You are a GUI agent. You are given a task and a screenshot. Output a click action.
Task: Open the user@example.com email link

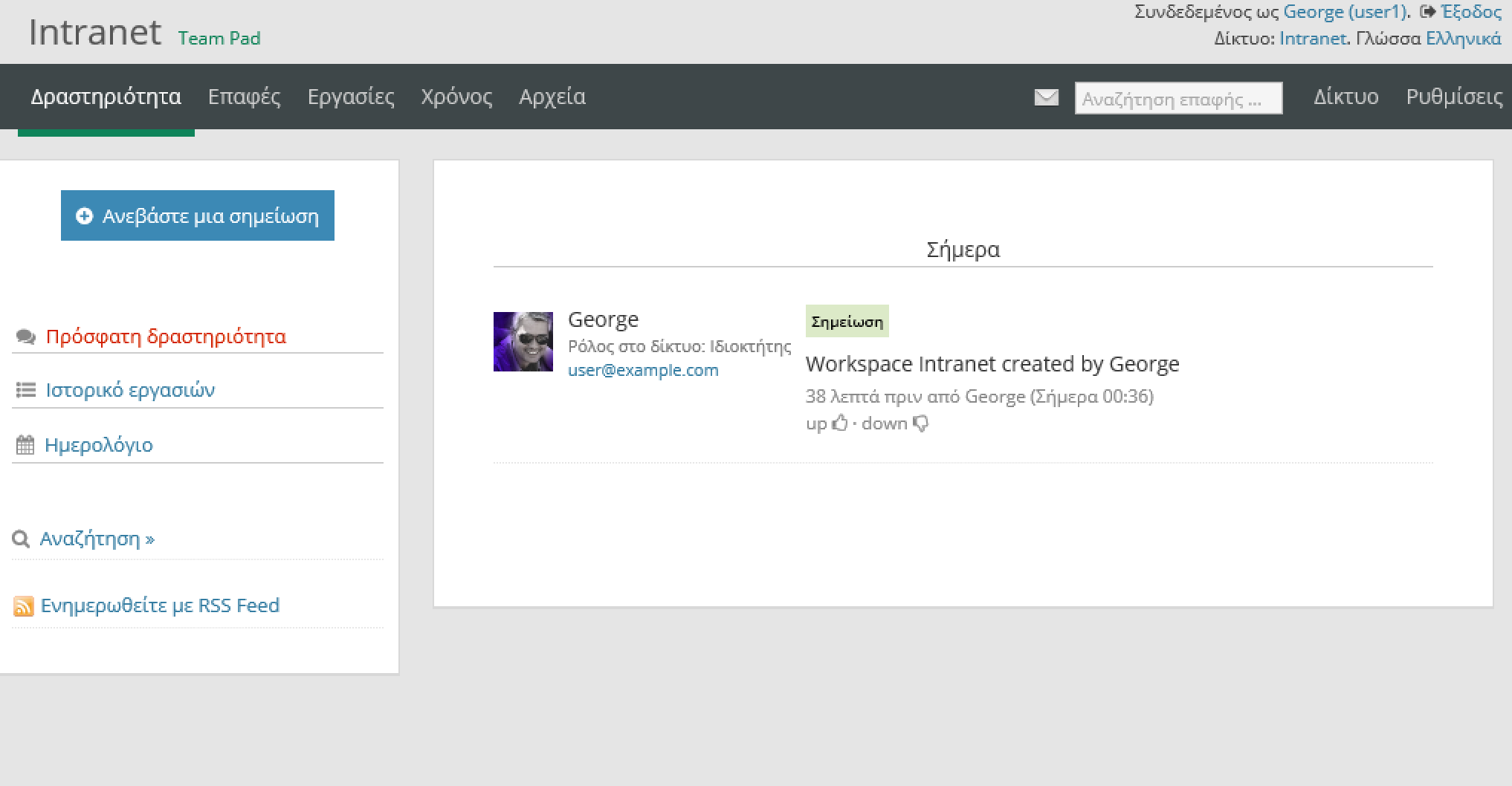(644, 369)
